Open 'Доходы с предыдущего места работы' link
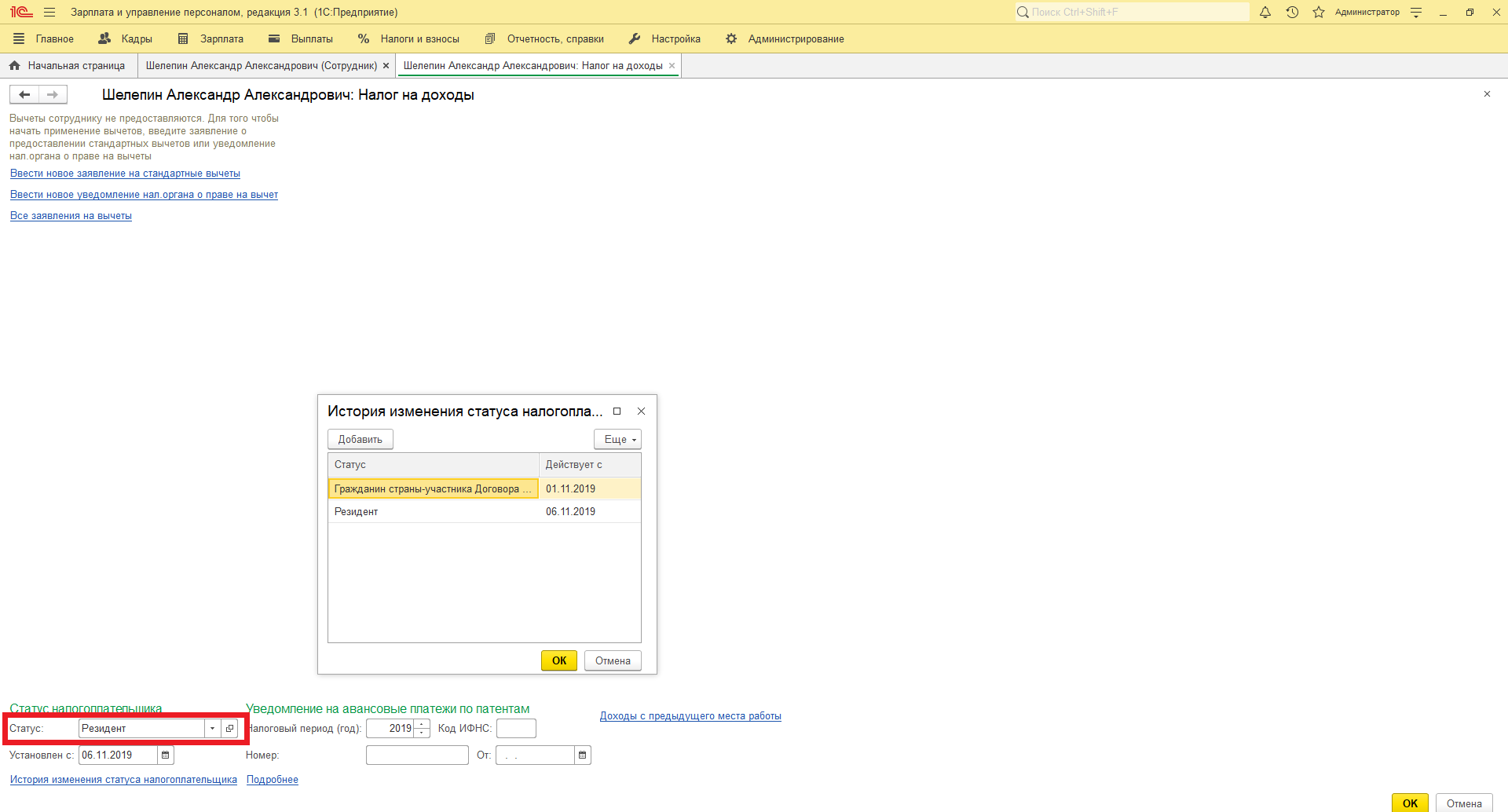Image resolution: width=1508 pixels, height=812 pixels. coord(690,716)
